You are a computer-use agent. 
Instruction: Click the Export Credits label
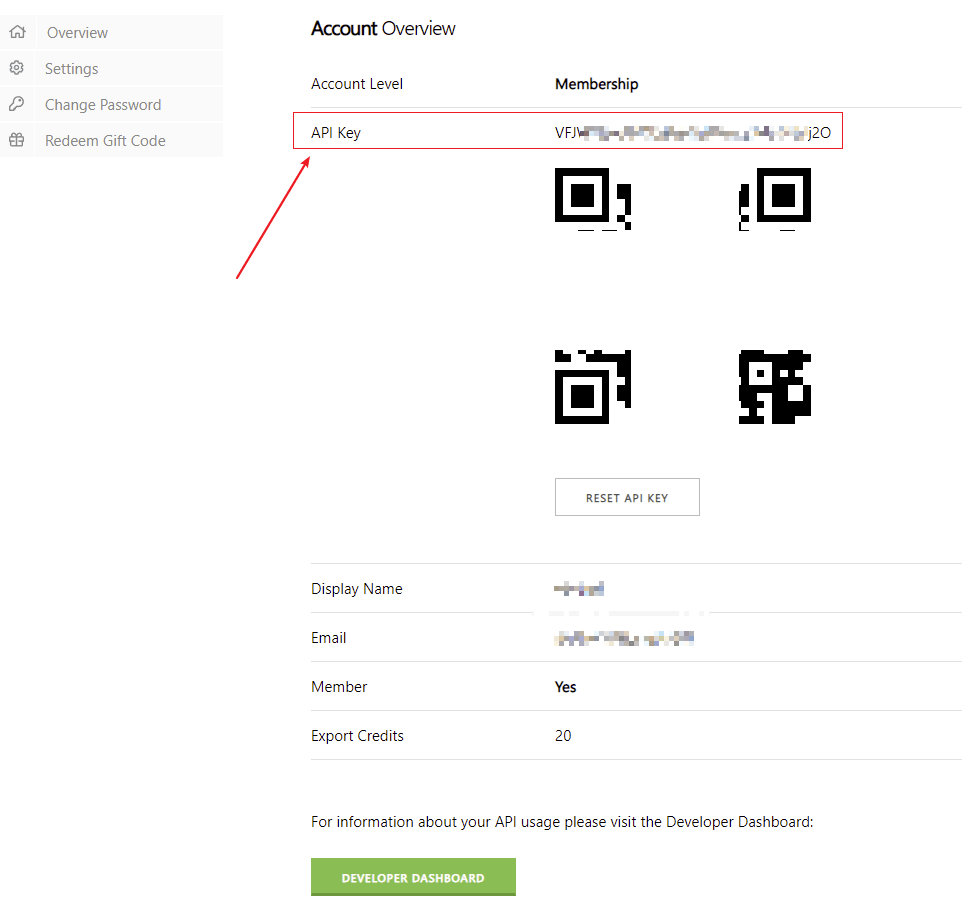pos(357,736)
